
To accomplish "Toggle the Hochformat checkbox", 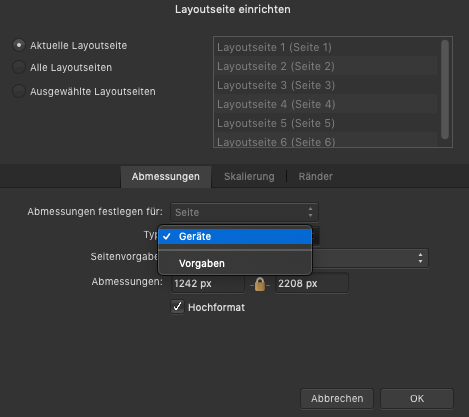I will click(x=177, y=307).
